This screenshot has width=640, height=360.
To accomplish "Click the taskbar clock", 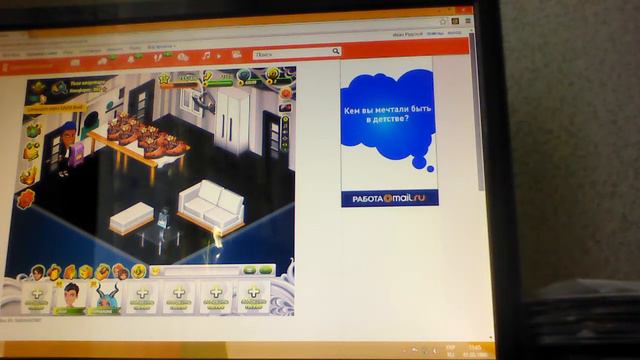I will click(x=476, y=351).
